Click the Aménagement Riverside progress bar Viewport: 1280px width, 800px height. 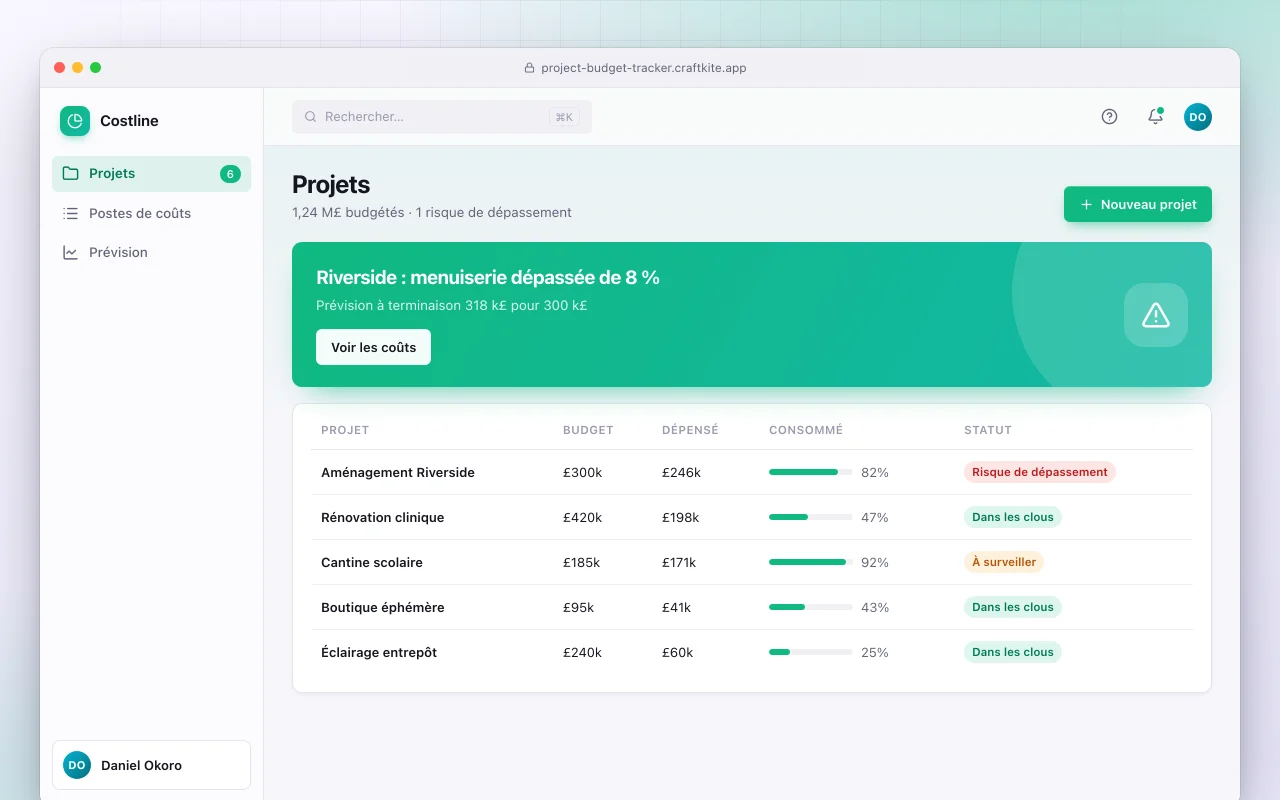click(x=811, y=472)
